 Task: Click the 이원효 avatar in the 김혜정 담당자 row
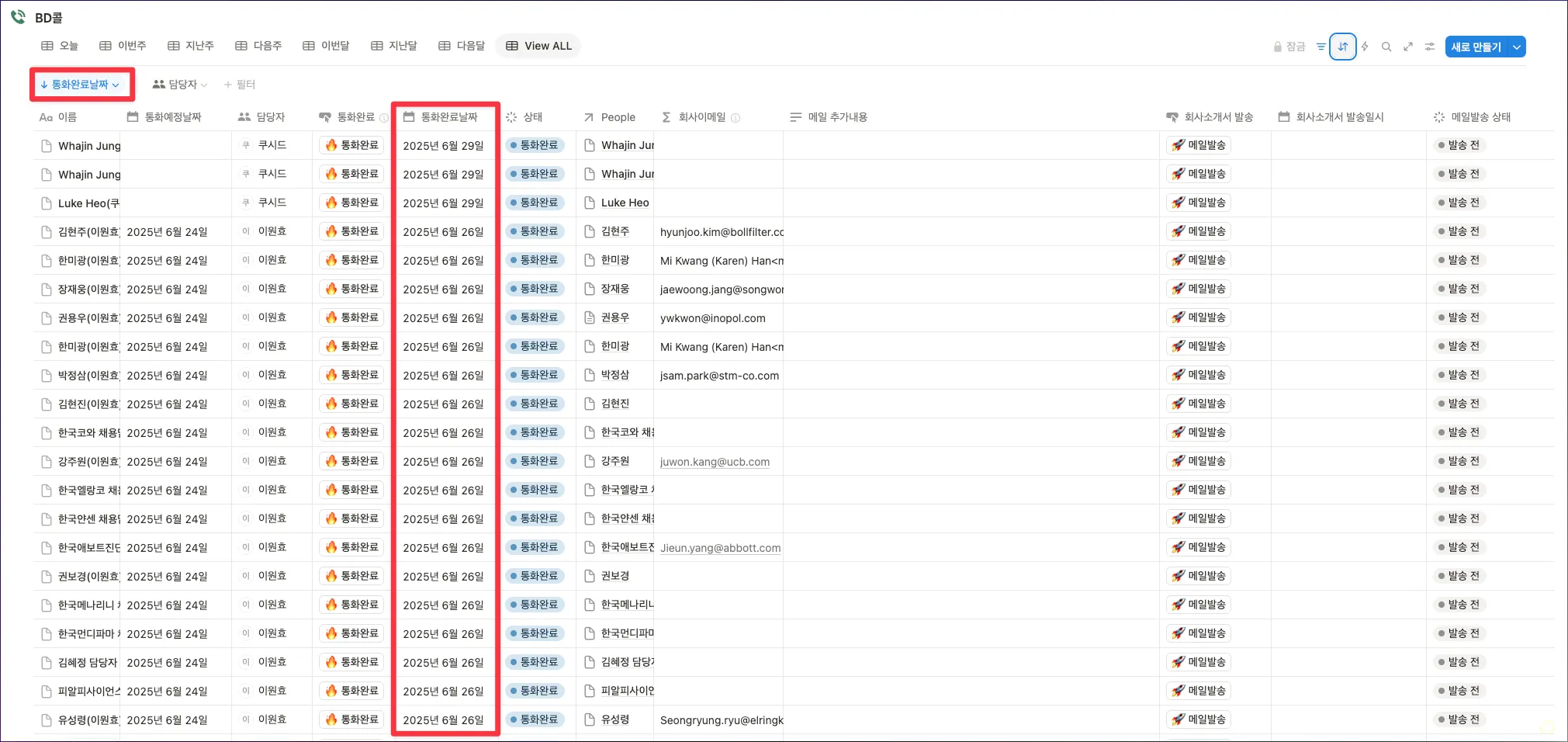click(246, 662)
